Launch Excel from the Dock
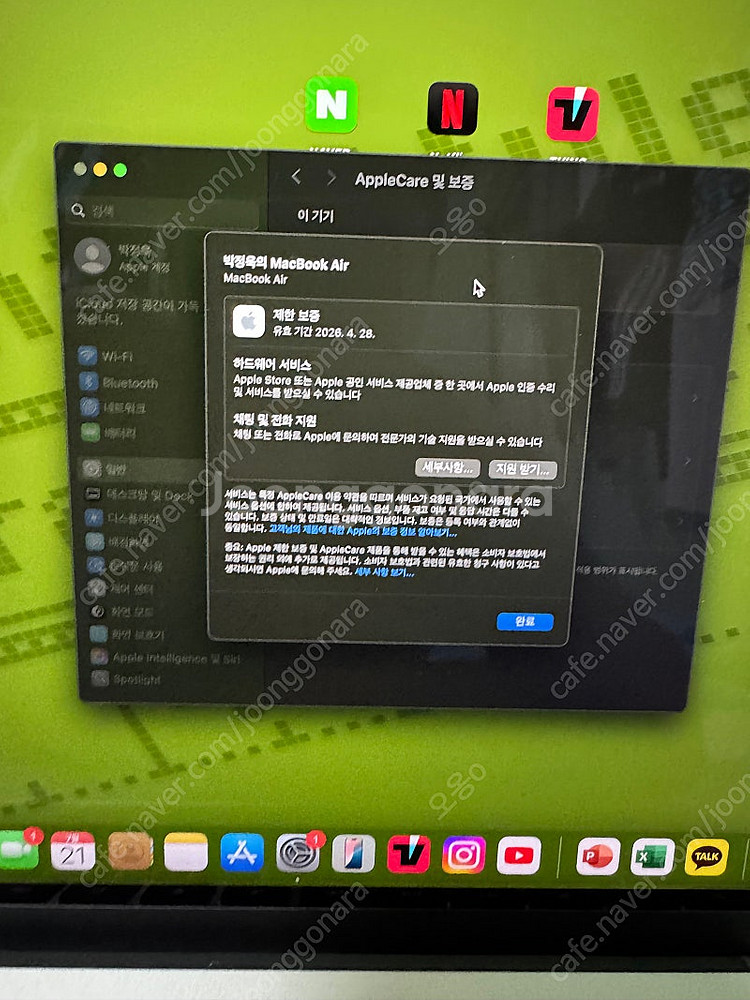Screen dimensions: 750x1000 [x=652, y=857]
